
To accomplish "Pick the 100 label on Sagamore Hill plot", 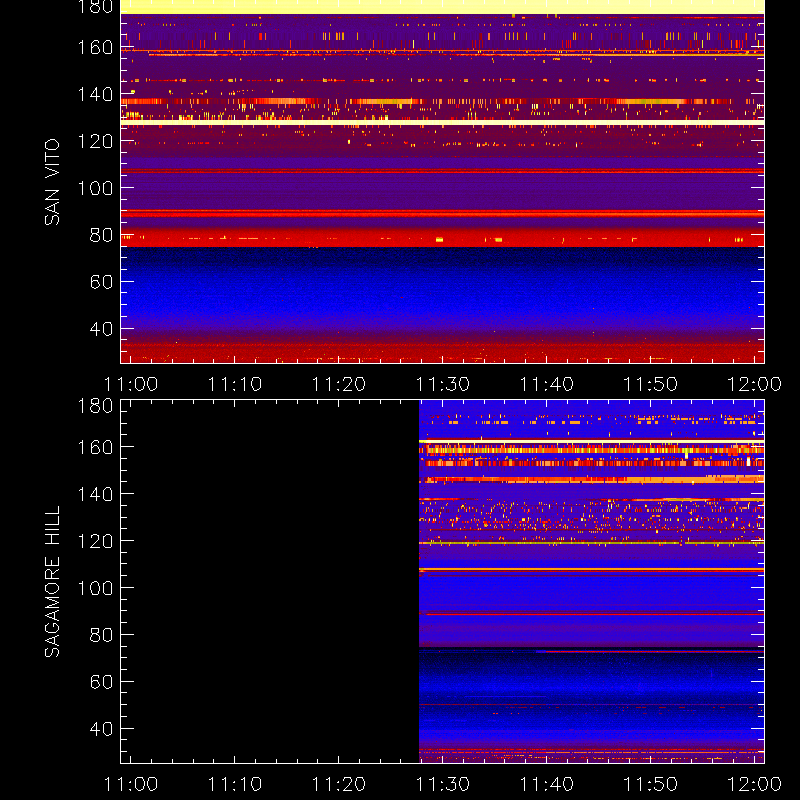I will (x=95, y=588).
